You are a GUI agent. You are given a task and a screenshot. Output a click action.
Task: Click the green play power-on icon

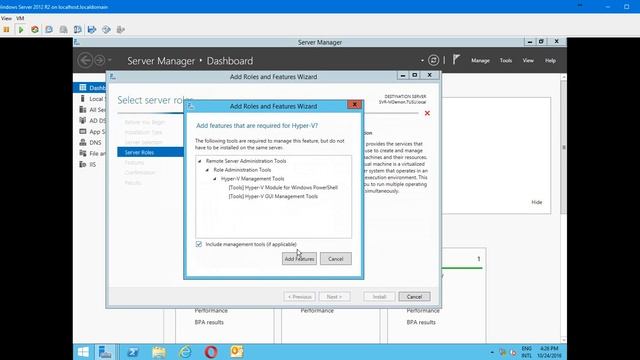pyautogui.click(x=21, y=29)
